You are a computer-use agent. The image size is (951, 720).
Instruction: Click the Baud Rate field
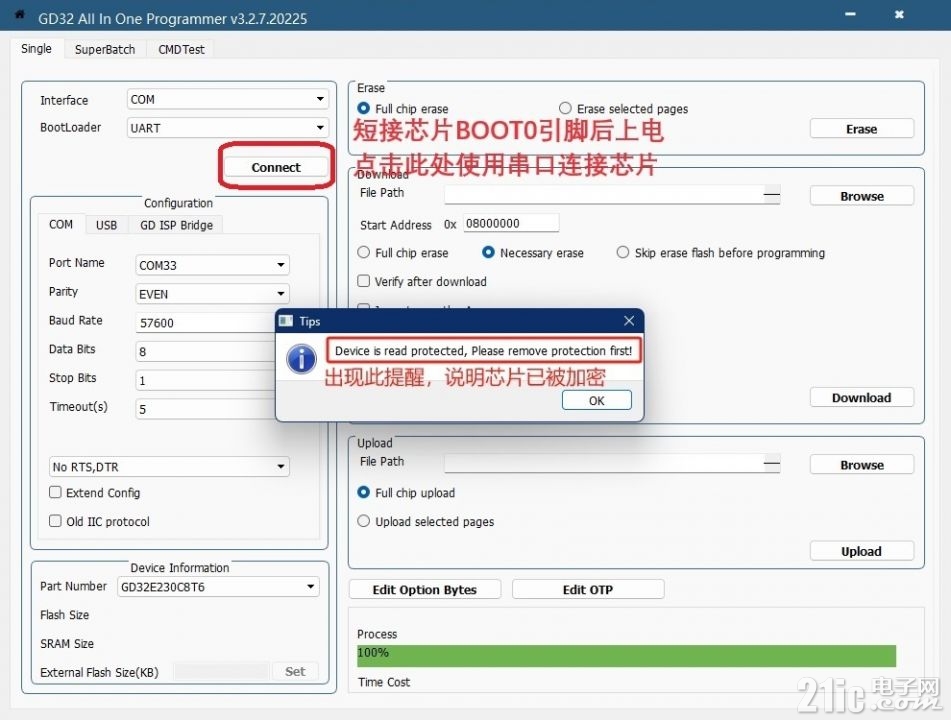(206, 323)
